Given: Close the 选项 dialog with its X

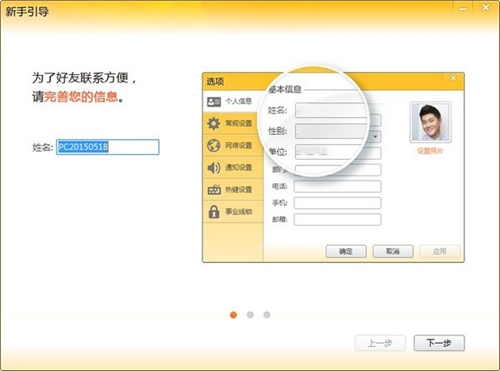Looking at the screenshot, I should [x=453, y=79].
